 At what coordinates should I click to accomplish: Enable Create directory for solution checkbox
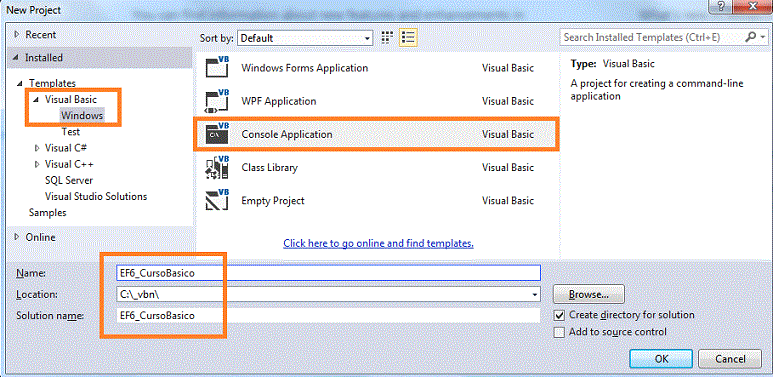[559, 315]
